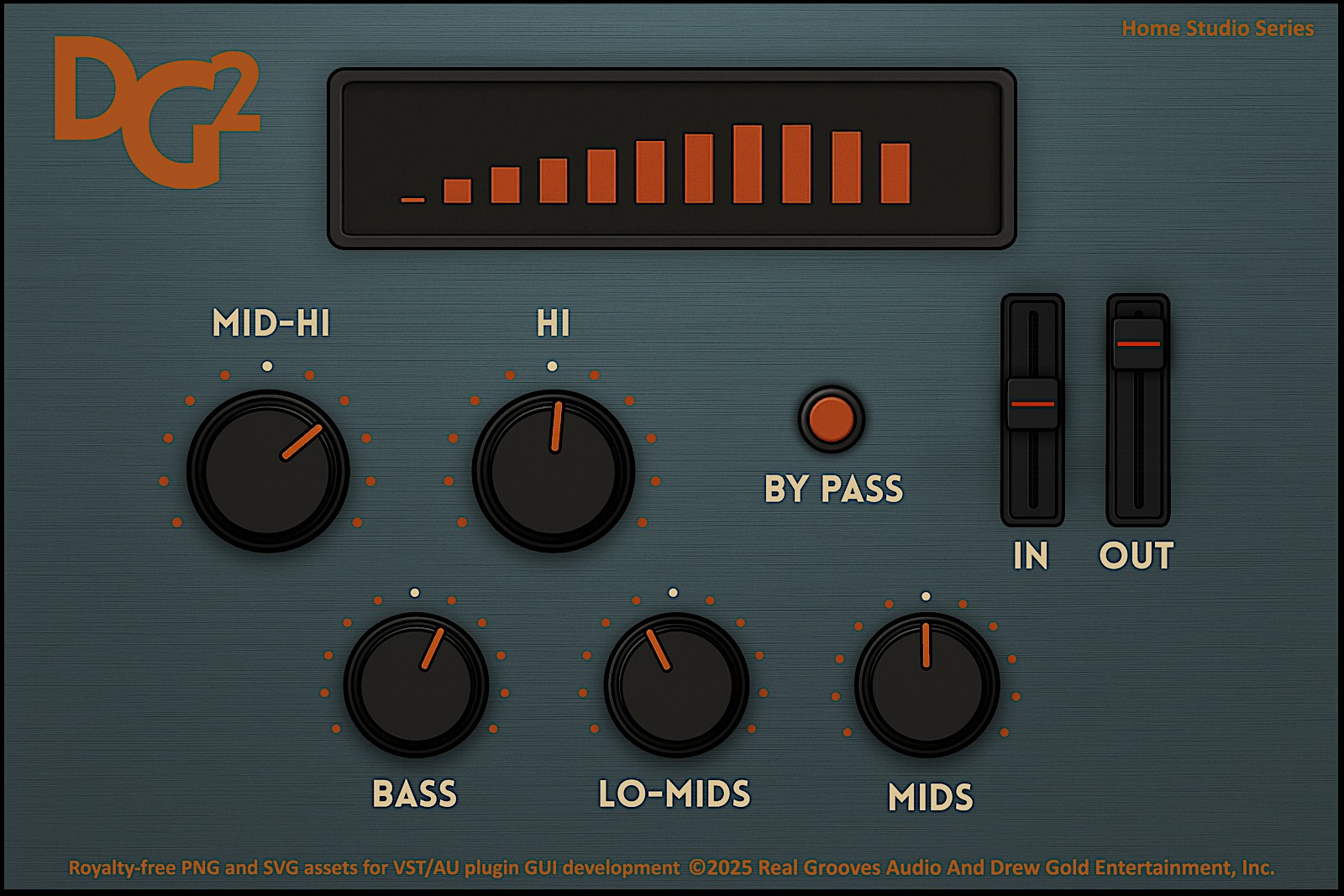Click white center dot above BASS knob
The image size is (1344, 896).
415,593
